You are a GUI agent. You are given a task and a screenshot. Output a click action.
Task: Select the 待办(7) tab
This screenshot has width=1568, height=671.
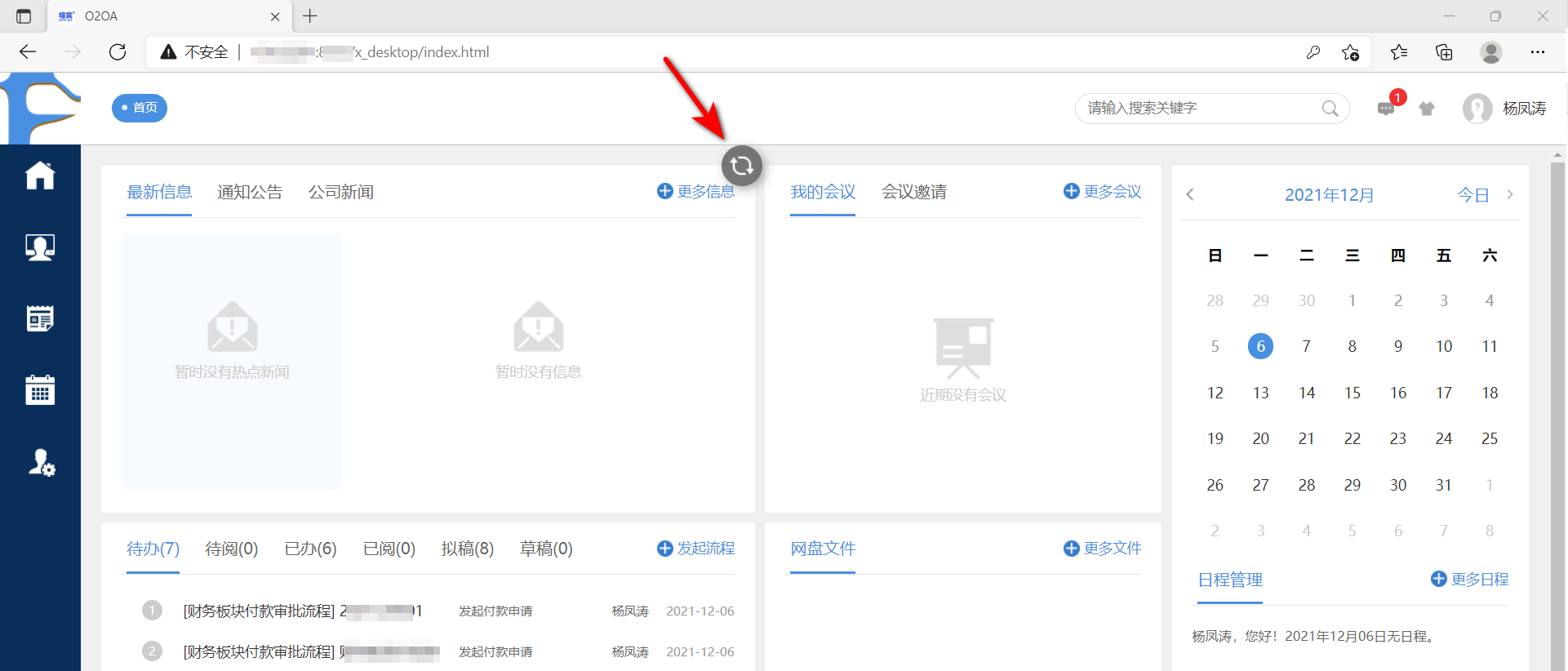[153, 549]
